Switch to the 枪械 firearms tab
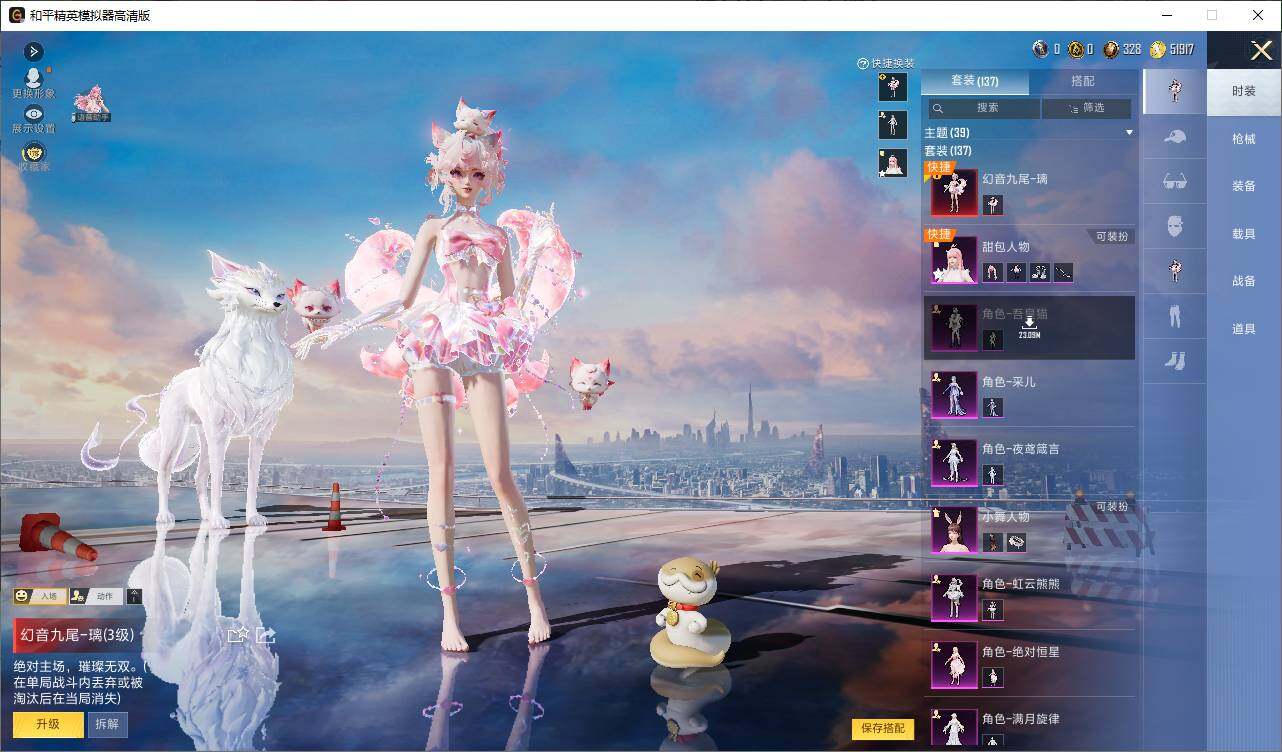 click(x=1244, y=139)
